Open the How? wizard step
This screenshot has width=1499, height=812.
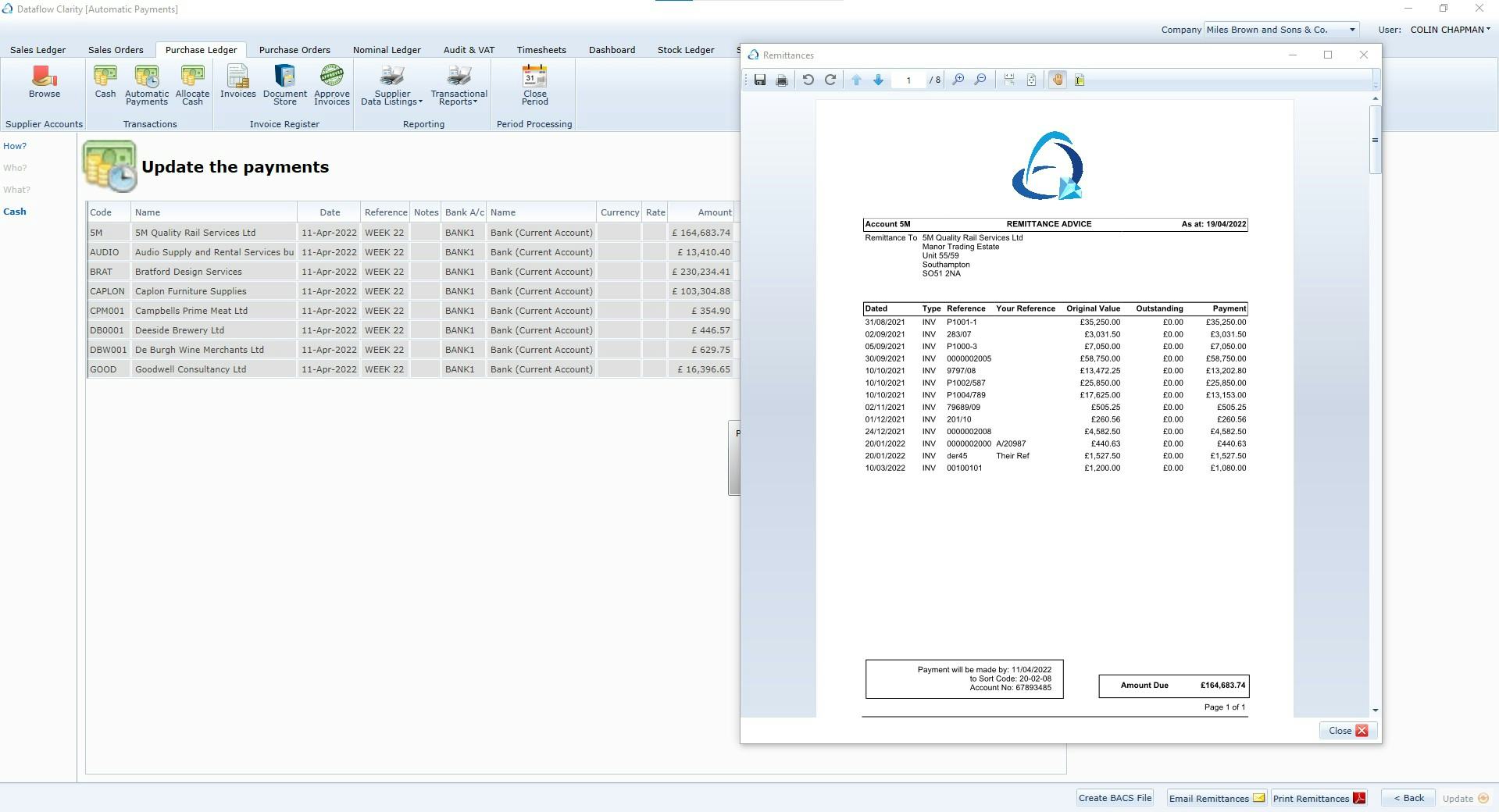pyautogui.click(x=15, y=146)
